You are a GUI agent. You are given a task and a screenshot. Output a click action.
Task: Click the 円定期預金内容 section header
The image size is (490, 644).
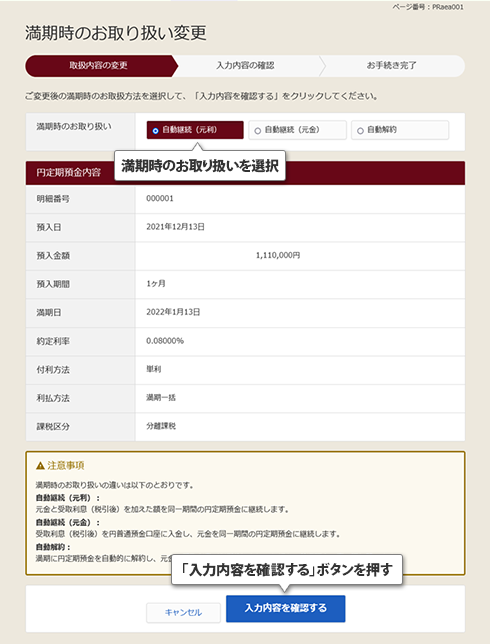click(x=245, y=173)
